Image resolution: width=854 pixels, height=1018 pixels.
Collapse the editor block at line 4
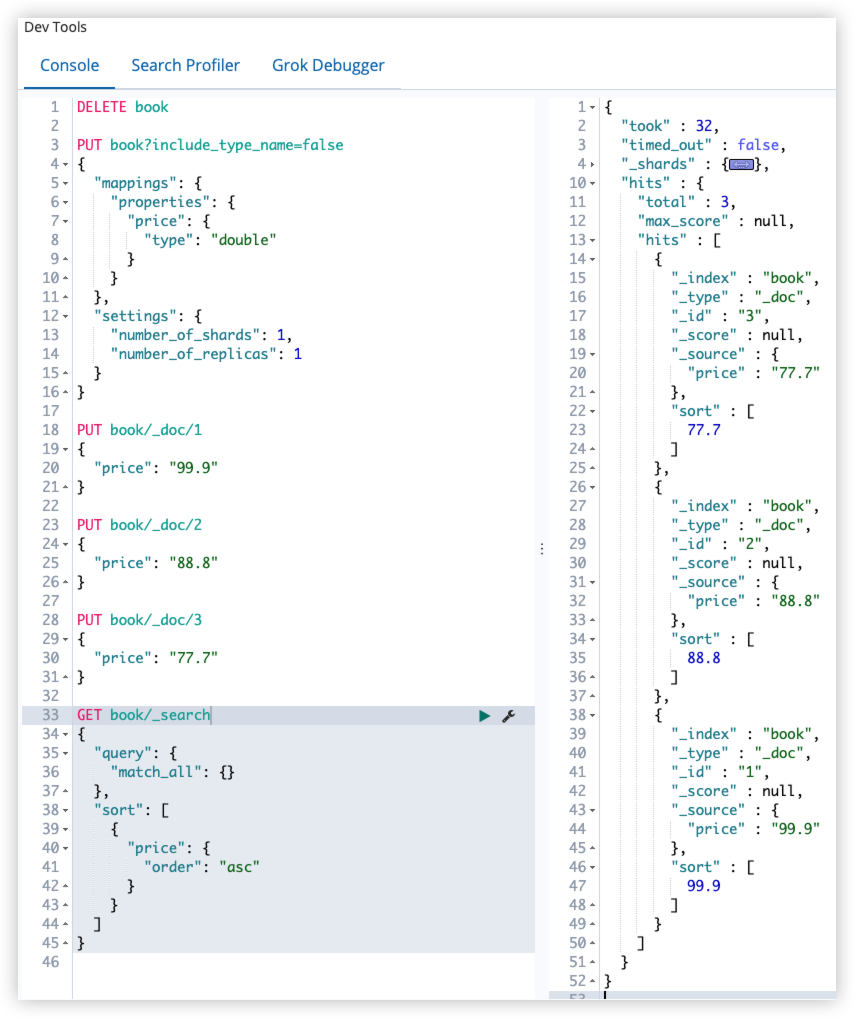coord(66,164)
